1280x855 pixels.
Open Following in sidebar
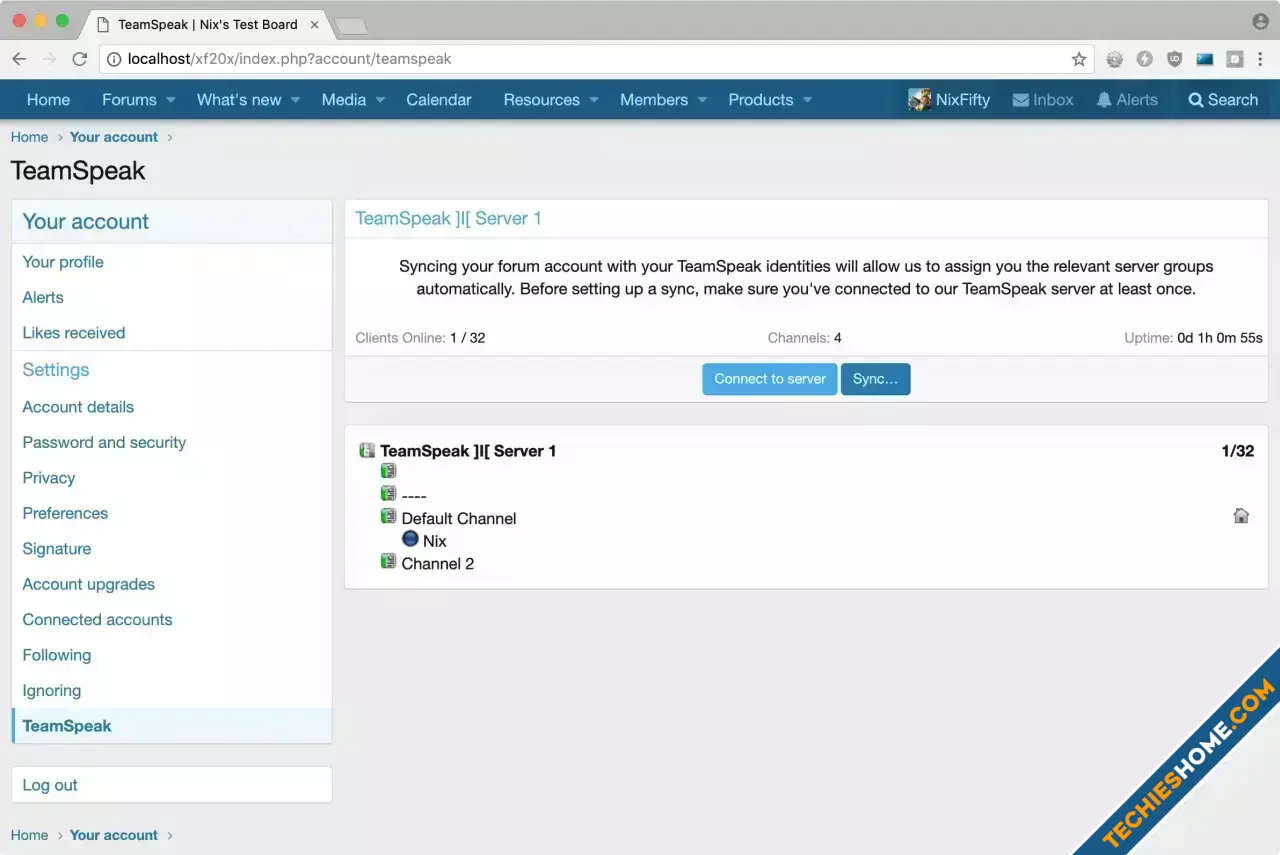tap(171, 655)
